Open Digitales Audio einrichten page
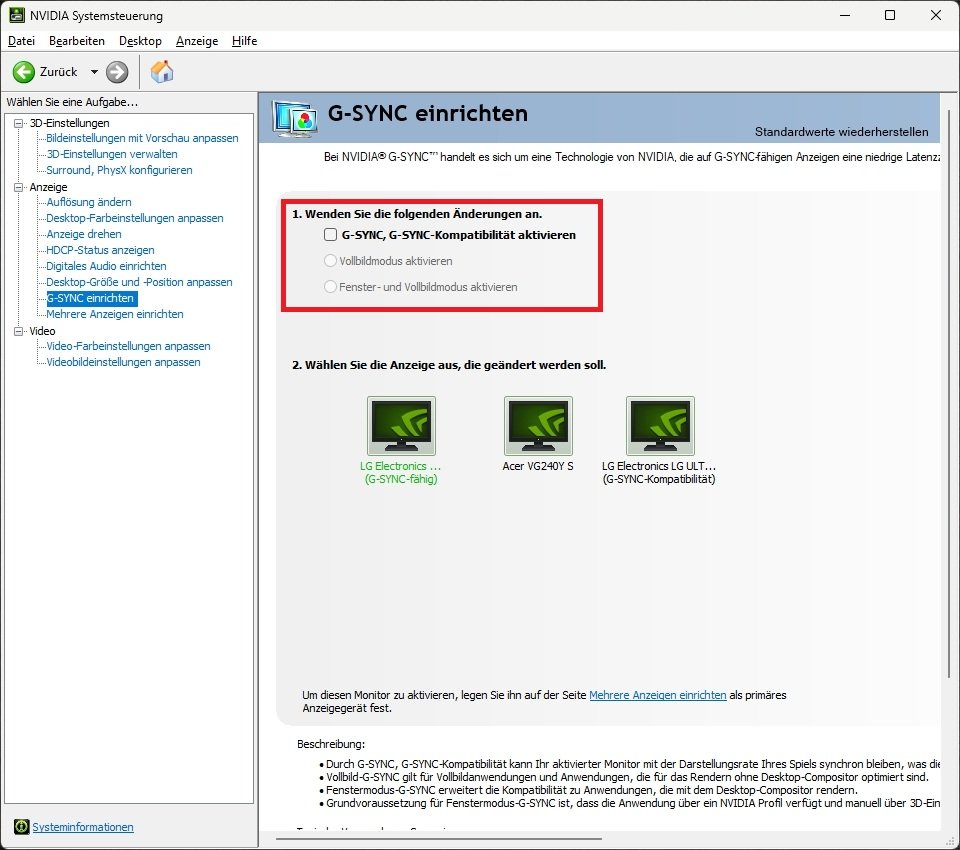Viewport: 960px width, 850px height. [x=107, y=266]
